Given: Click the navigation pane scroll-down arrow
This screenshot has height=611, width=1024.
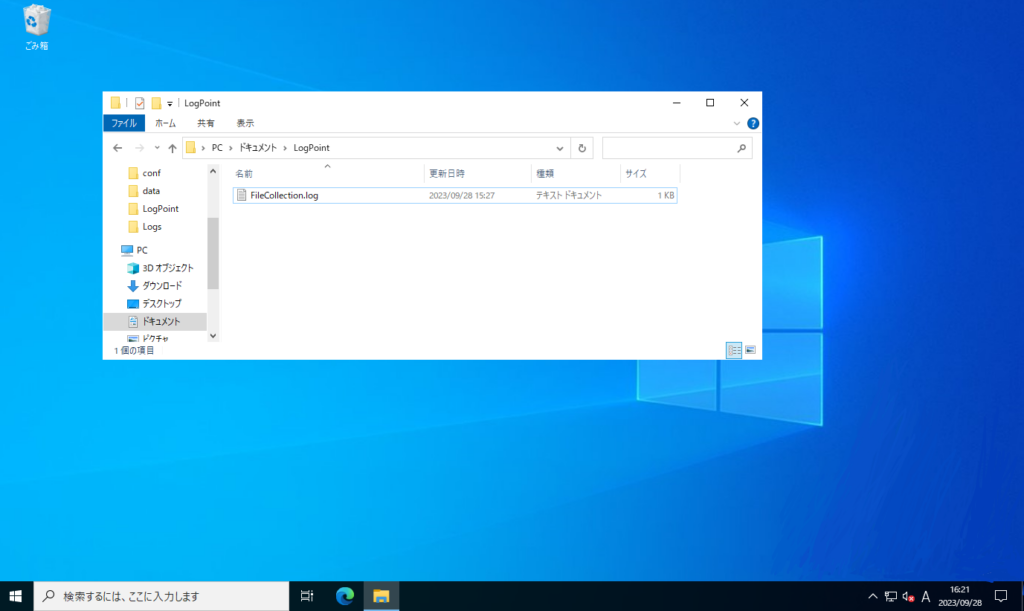Looking at the screenshot, I should pos(213,336).
